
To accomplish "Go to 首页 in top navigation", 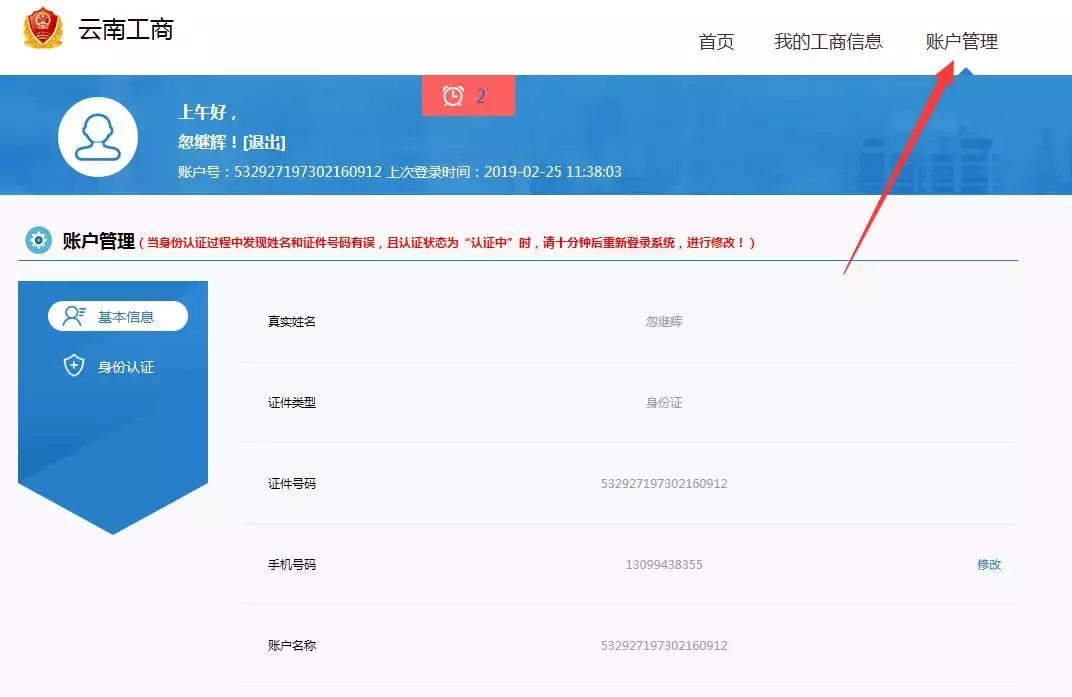I will (x=716, y=42).
